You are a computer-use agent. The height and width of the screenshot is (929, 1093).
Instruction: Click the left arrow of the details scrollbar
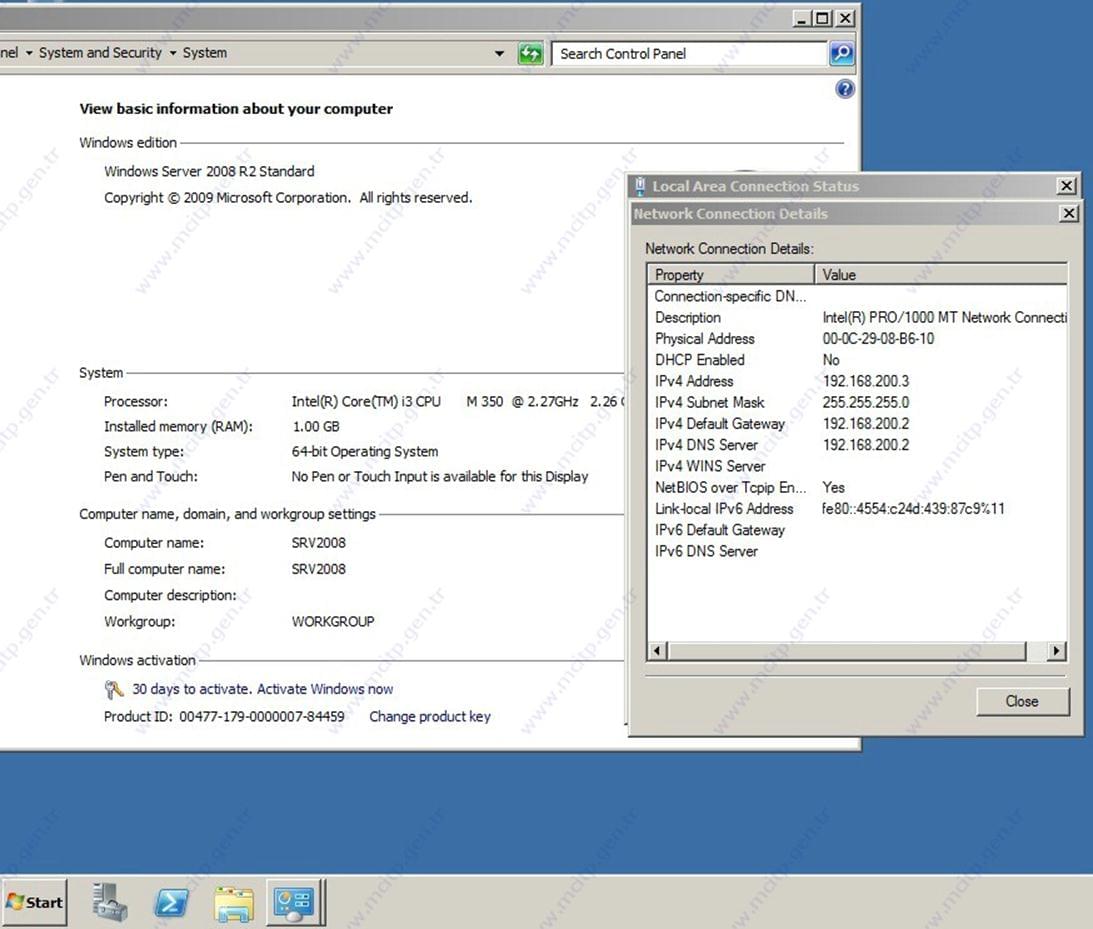[657, 651]
